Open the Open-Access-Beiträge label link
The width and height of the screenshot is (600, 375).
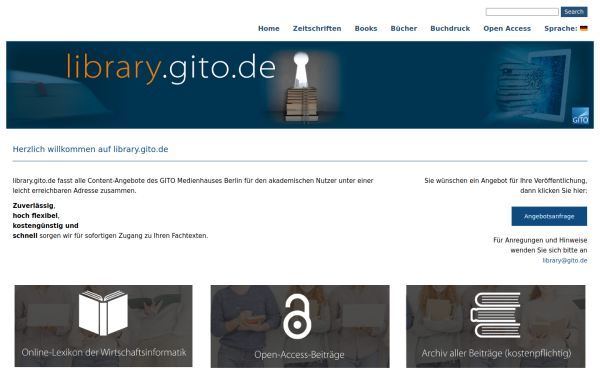[x=299, y=355]
